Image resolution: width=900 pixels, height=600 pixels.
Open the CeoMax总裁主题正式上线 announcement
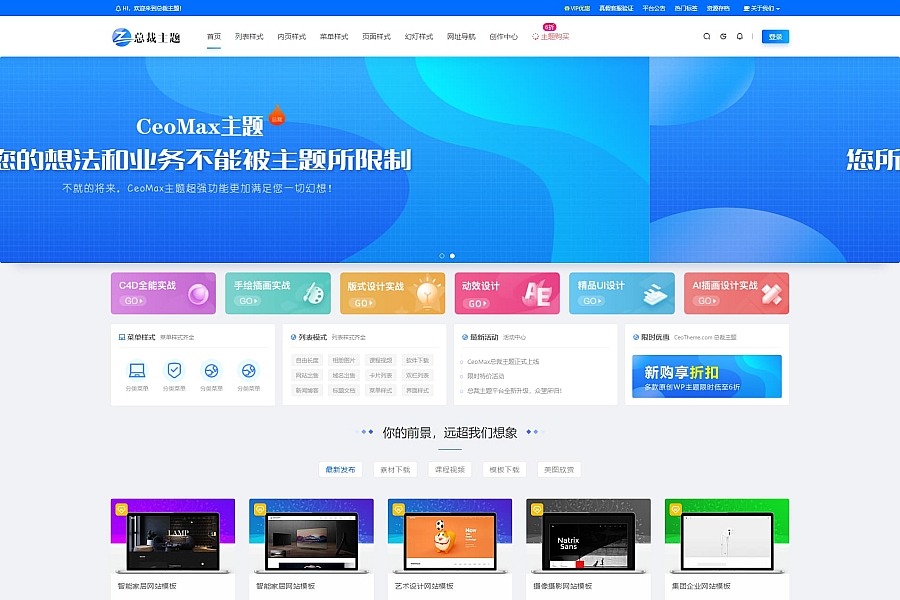503,362
